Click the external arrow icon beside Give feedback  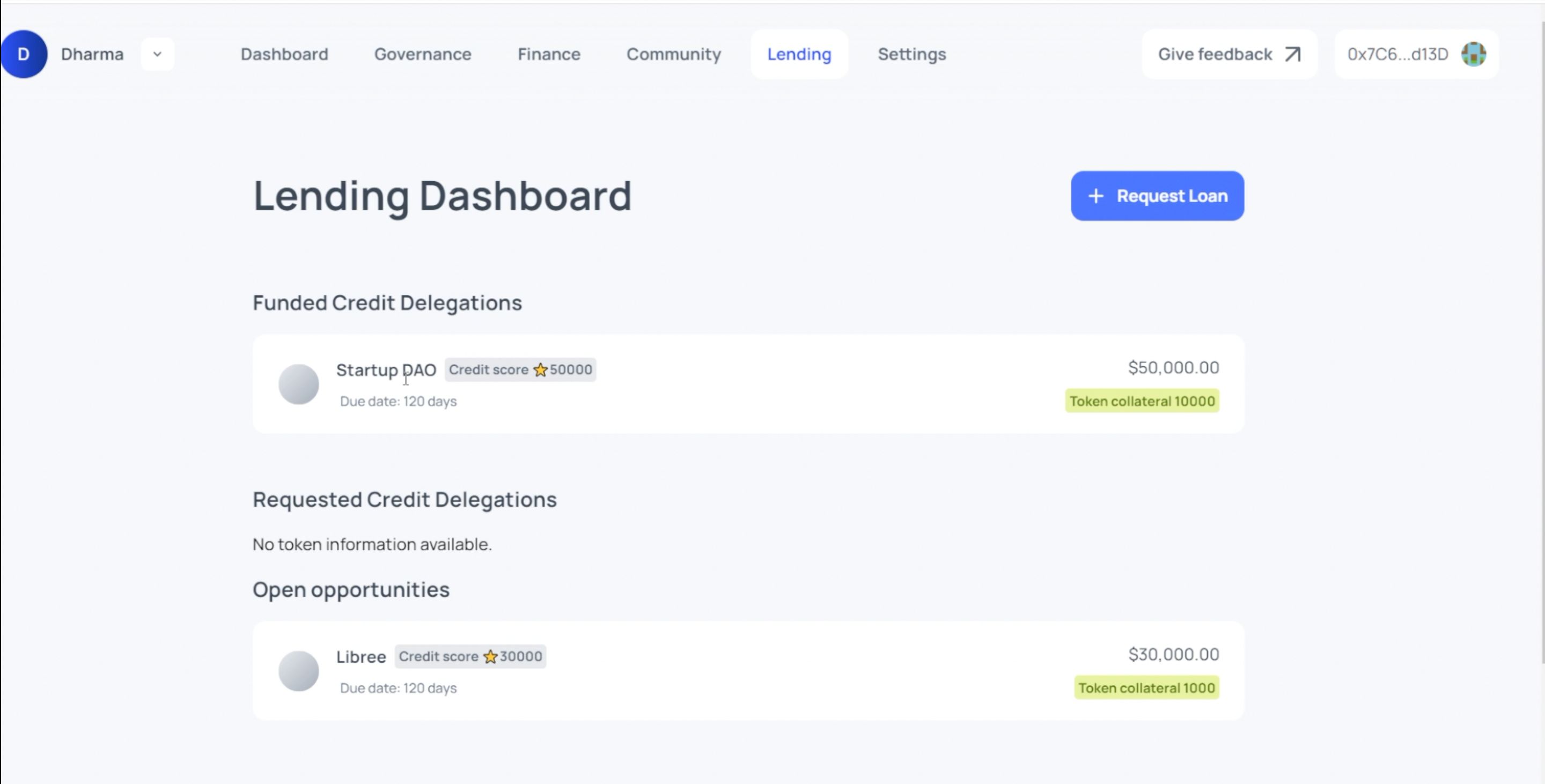(1293, 54)
